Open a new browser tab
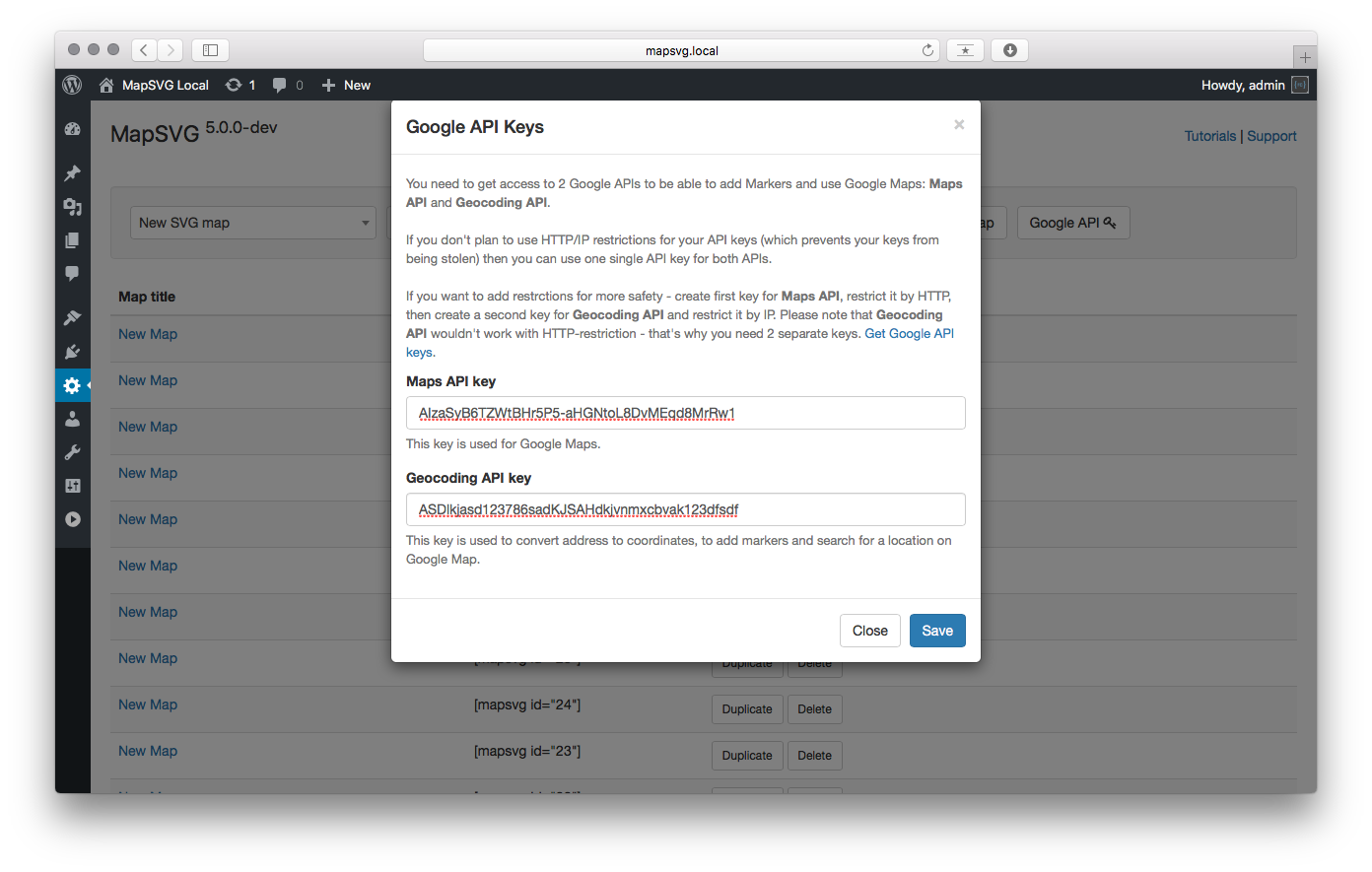1372x872 pixels. (x=1305, y=57)
